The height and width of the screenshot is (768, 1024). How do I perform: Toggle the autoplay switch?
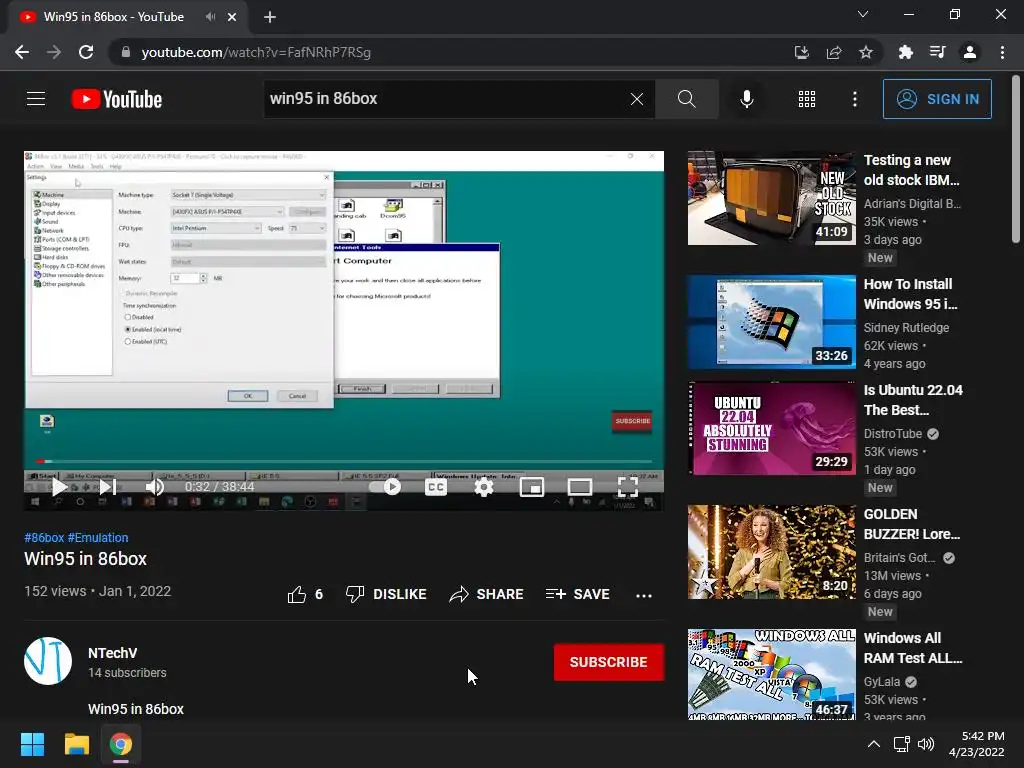(x=385, y=487)
